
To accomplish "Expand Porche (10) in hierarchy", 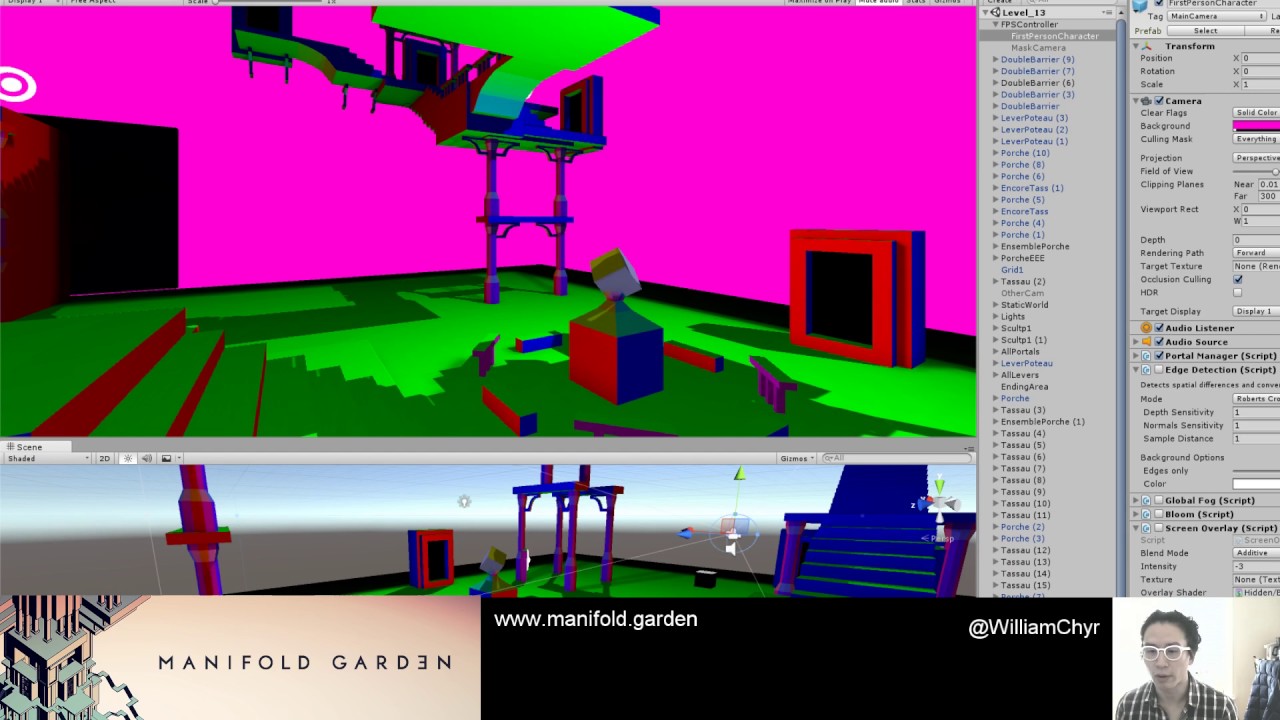I will click(x=996, y=153).
